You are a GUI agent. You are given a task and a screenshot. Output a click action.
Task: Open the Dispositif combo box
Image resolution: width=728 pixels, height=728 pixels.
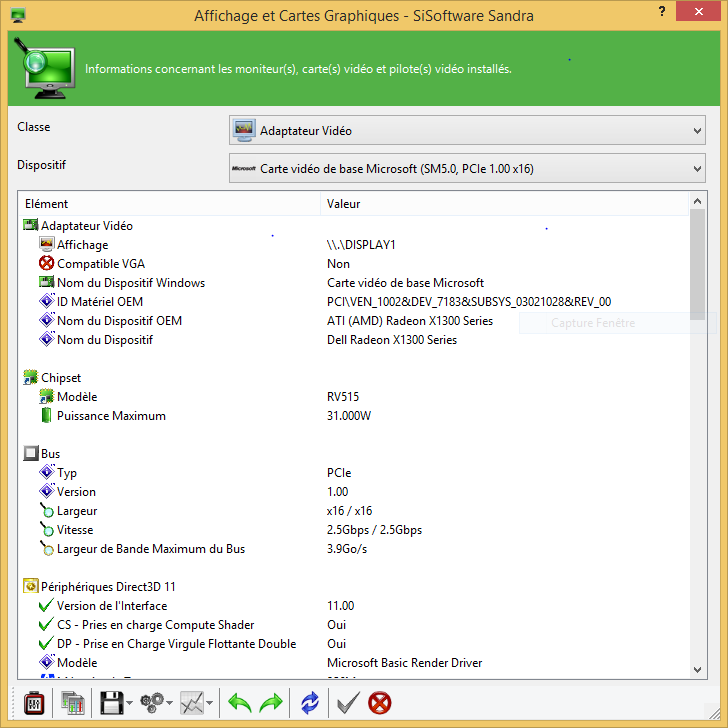pyautogui.click(x=467, y=168)
